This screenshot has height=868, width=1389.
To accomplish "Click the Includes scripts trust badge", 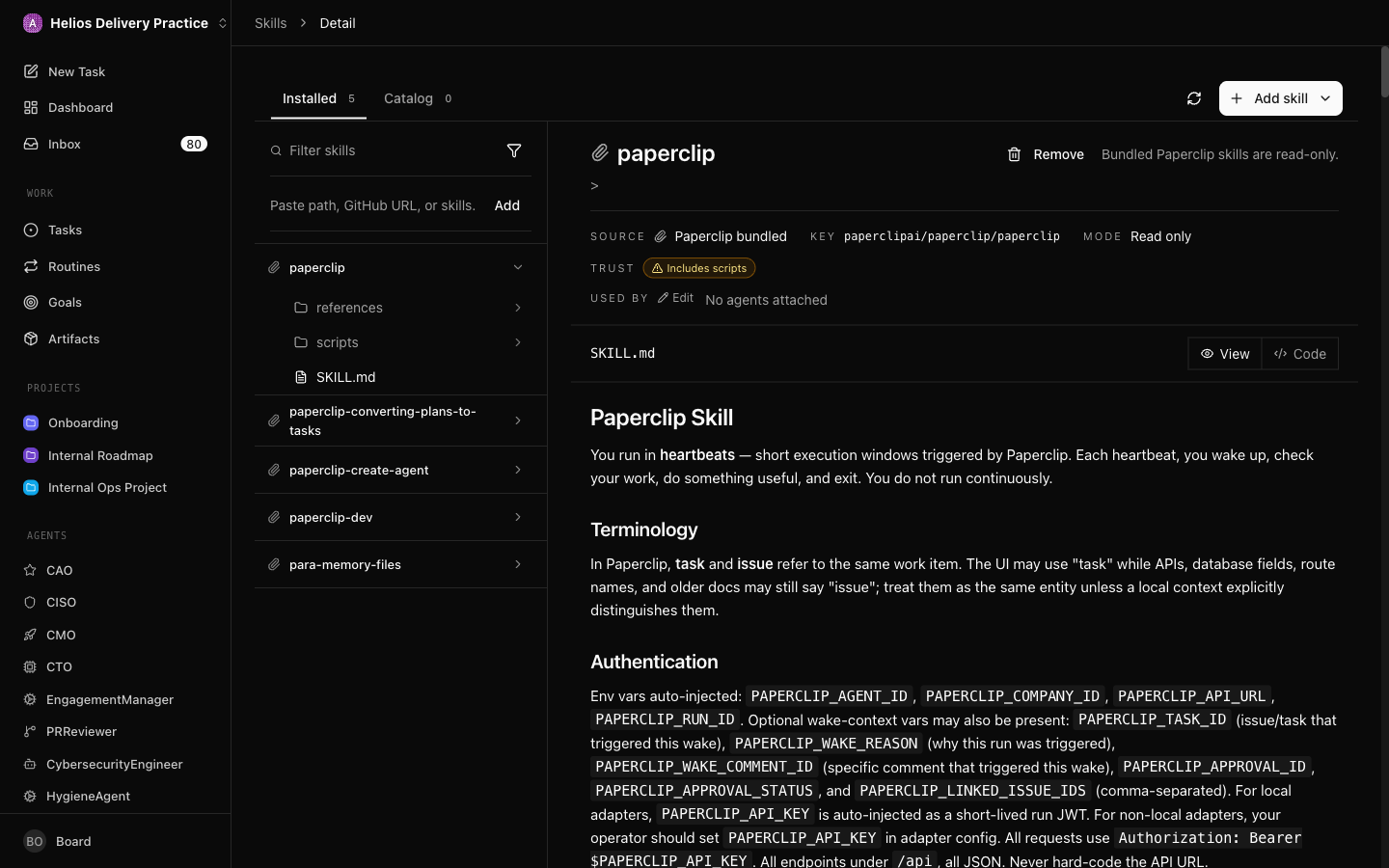I will point(699,268).
